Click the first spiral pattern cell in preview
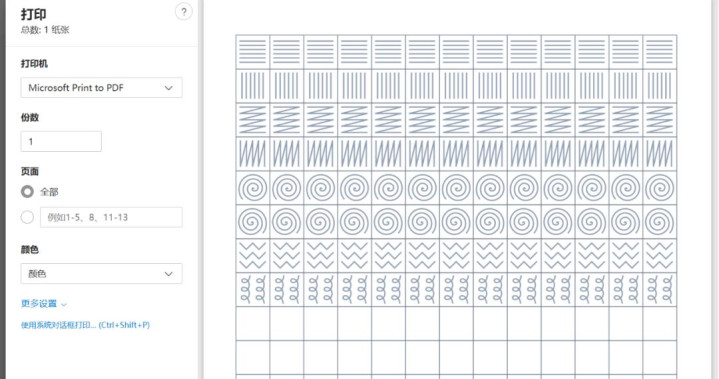The image size is (719, 379). [x=253, y=188]
